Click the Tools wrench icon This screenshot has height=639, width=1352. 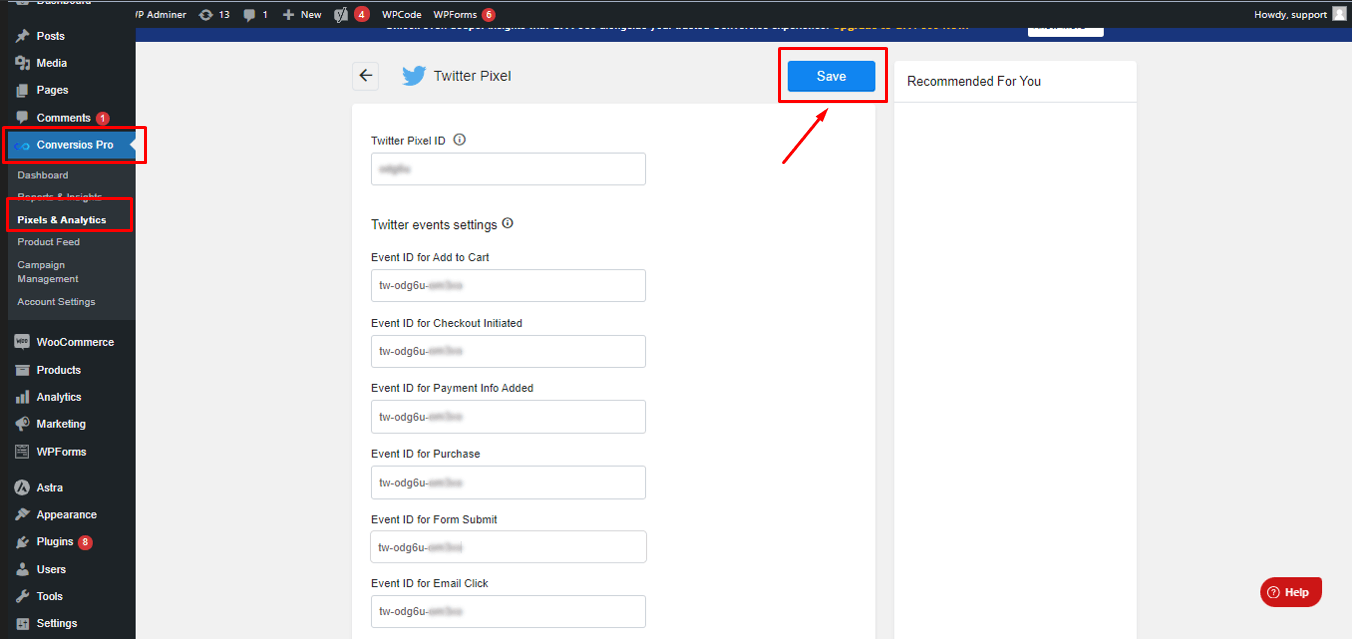(22, 596)
